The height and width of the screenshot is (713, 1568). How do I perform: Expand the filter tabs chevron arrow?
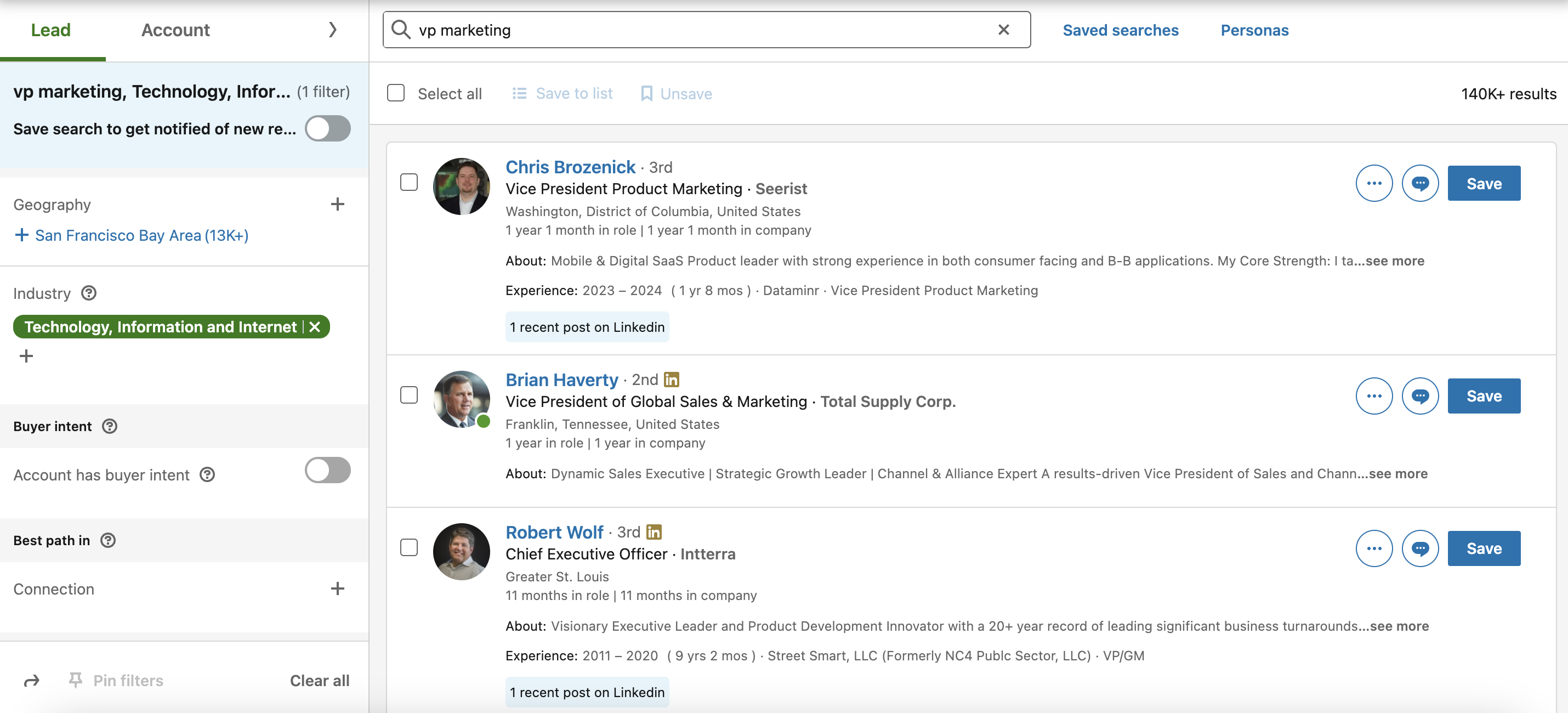tap(332, 30)
